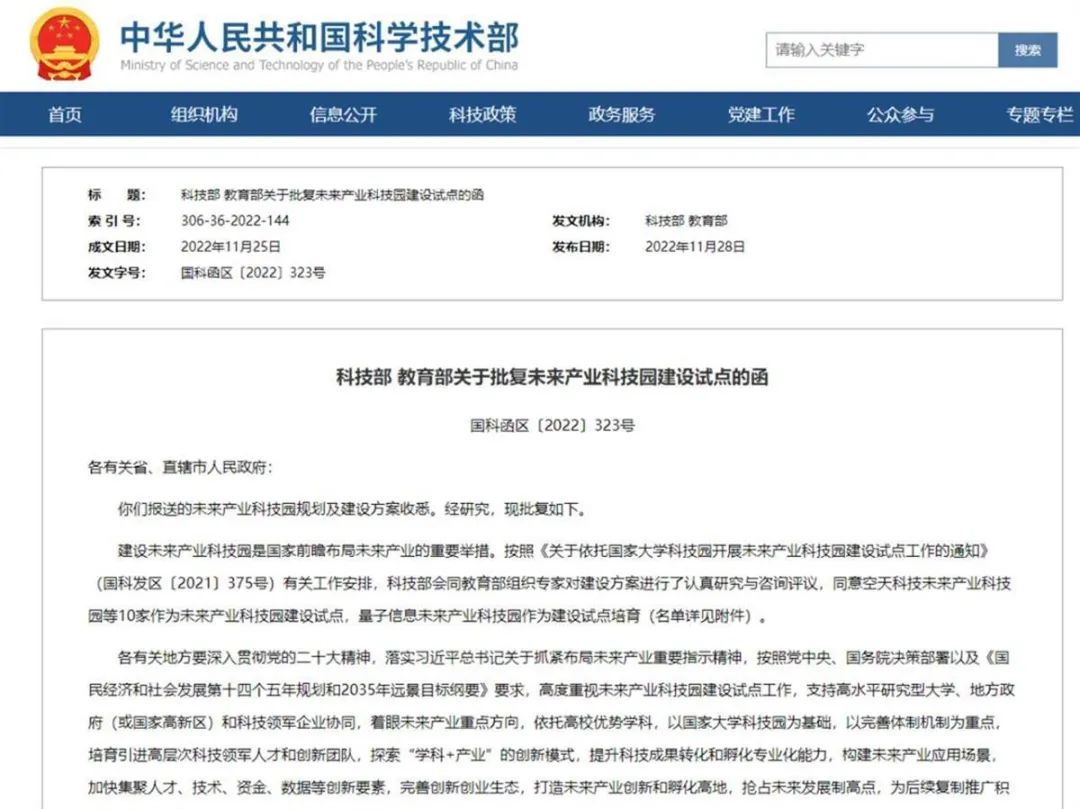1080x809 pixels.
Task: Open the 公众参与 navigation menu item
Action: (901, 115)
